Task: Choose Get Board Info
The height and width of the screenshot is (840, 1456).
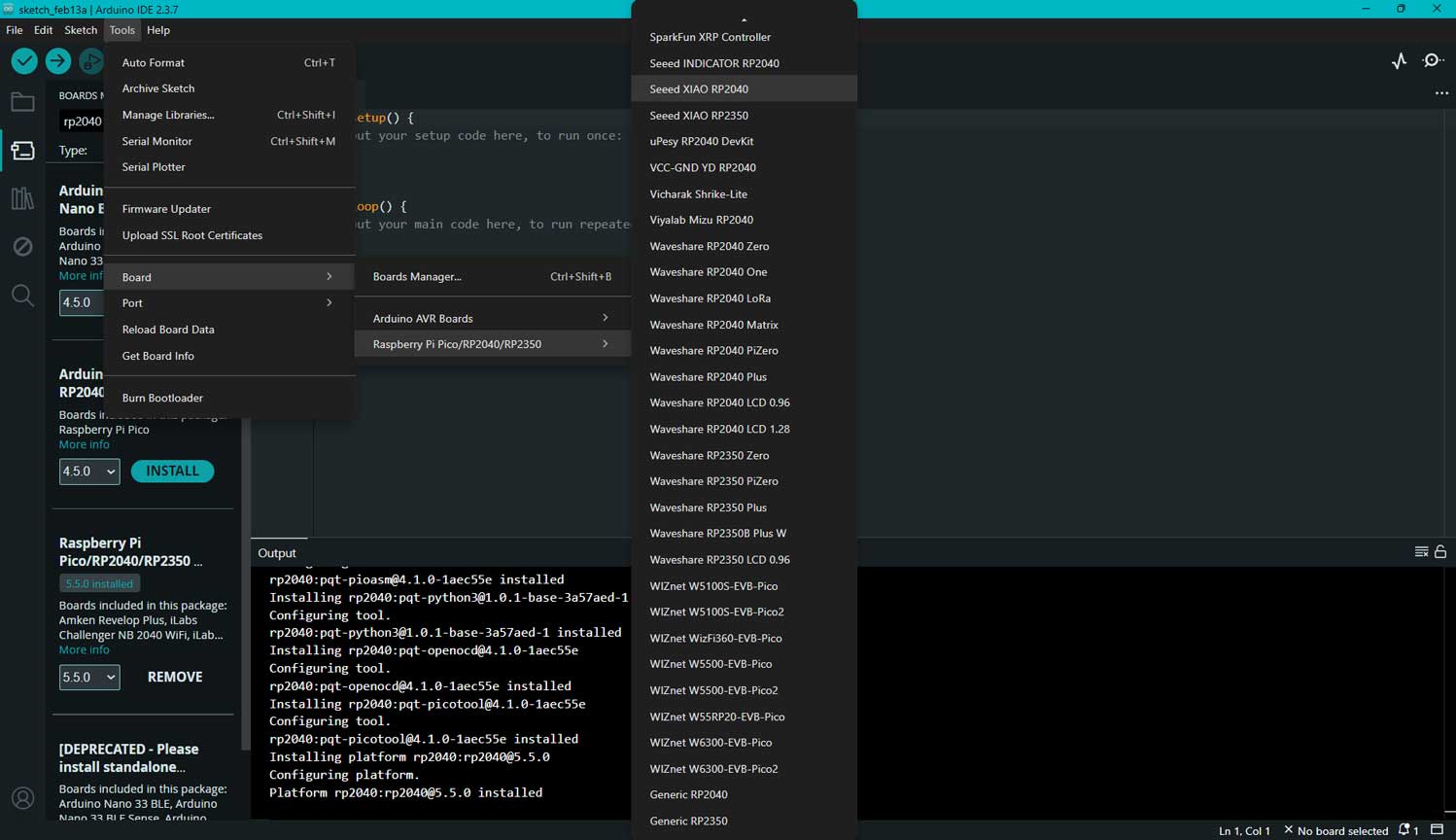Action: (228, 356)
